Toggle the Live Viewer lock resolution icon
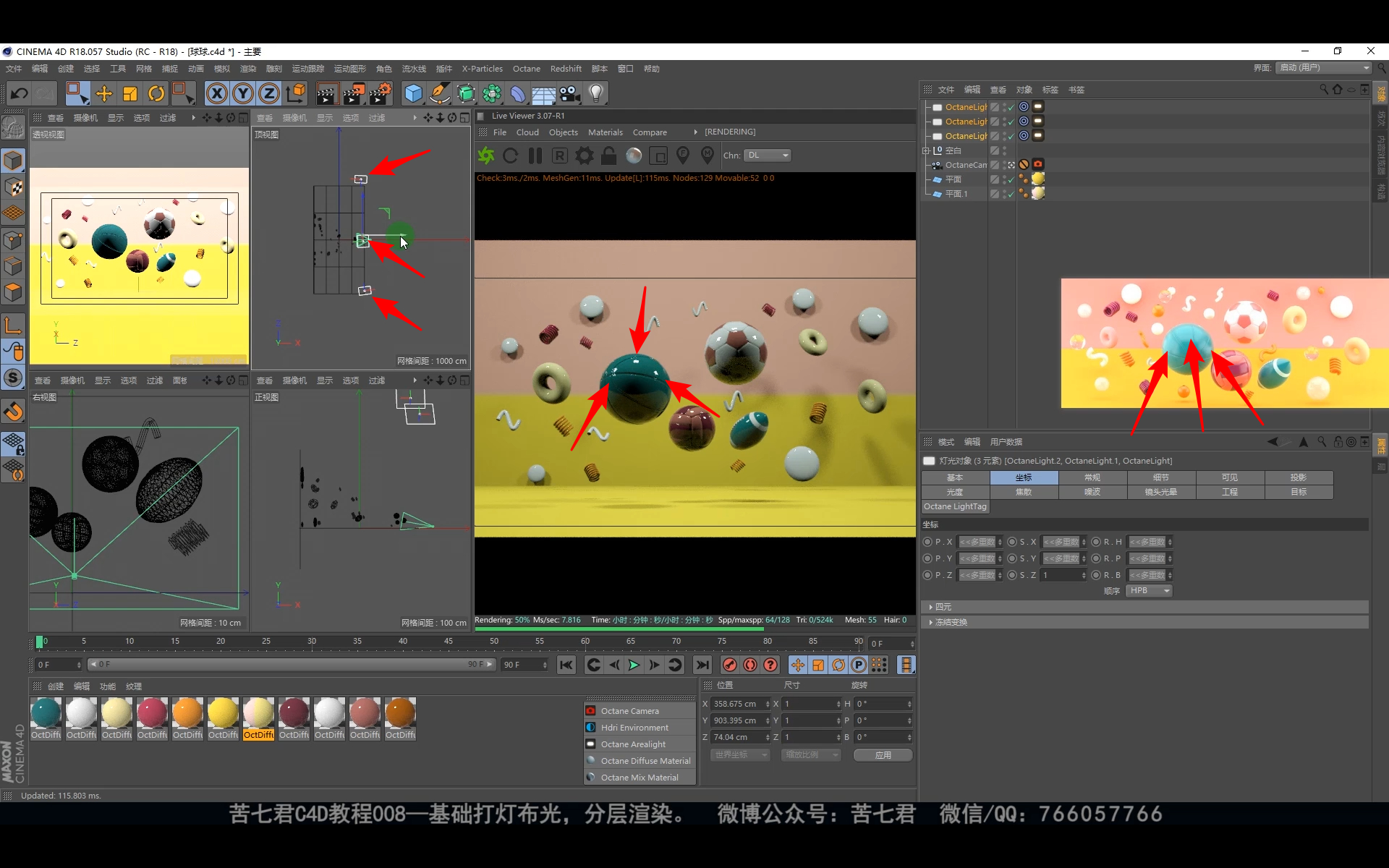 [609, 156]
